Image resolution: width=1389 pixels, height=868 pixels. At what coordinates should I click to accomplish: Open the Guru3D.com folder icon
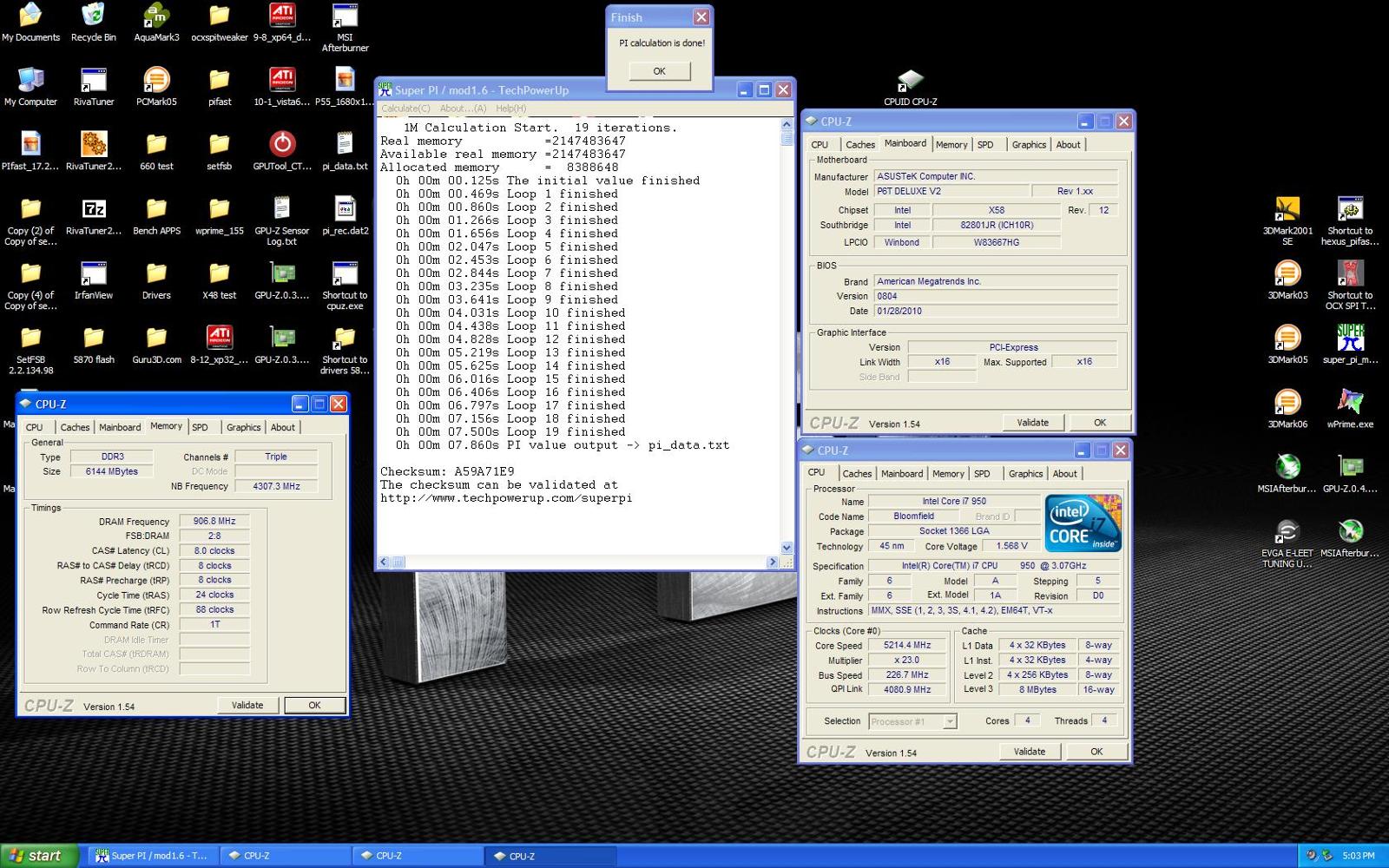coord(156,344)
